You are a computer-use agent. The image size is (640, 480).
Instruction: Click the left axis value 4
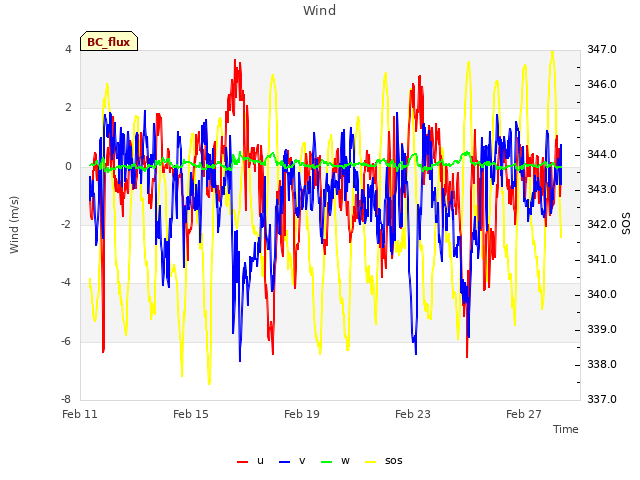coord(68,49)
